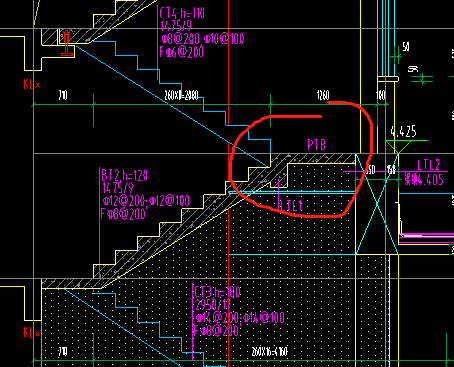Click the 180 wall dimension text

[x=381, y=96]
